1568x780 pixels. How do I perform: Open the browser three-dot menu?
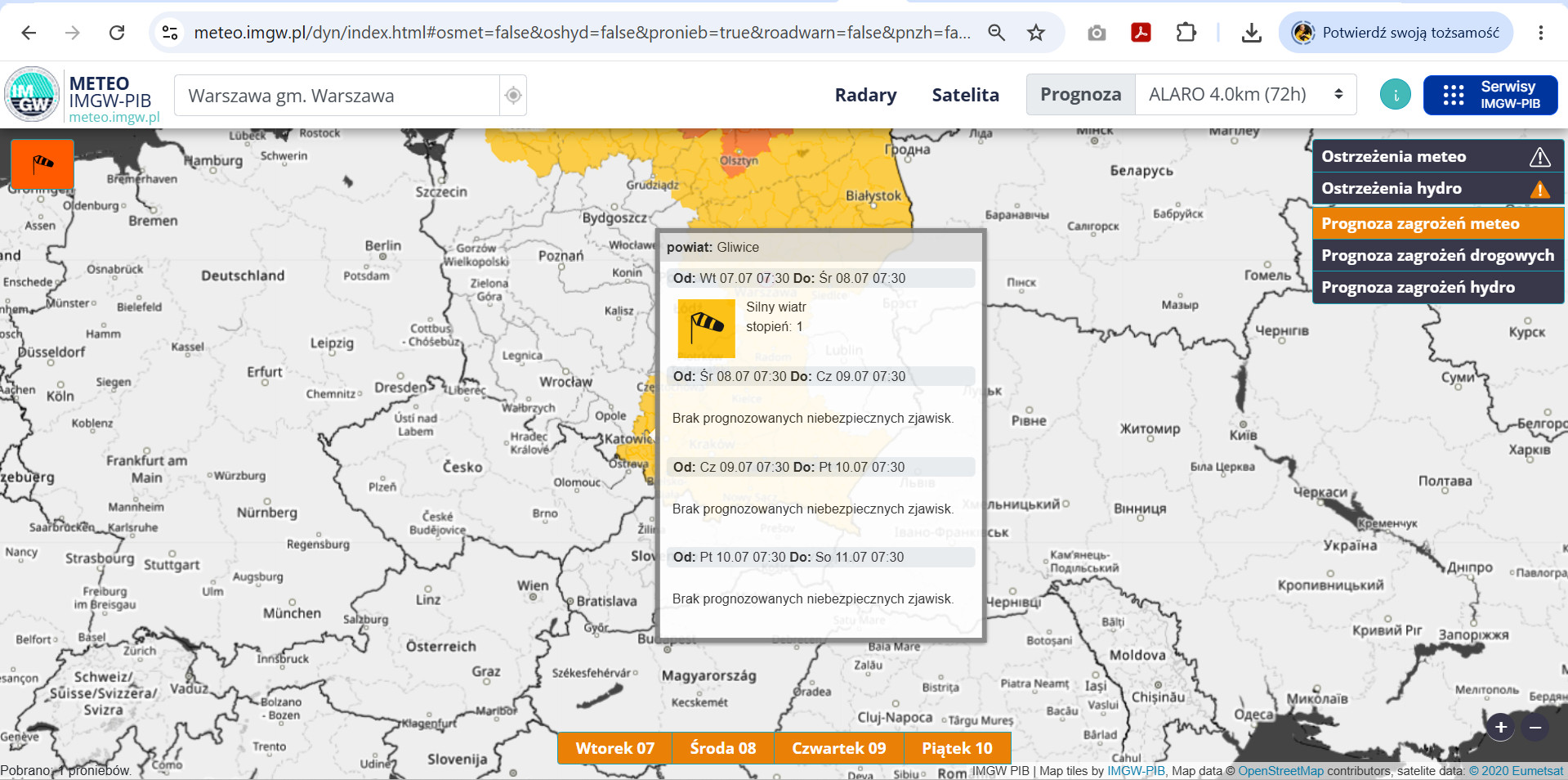point(1540,33)
